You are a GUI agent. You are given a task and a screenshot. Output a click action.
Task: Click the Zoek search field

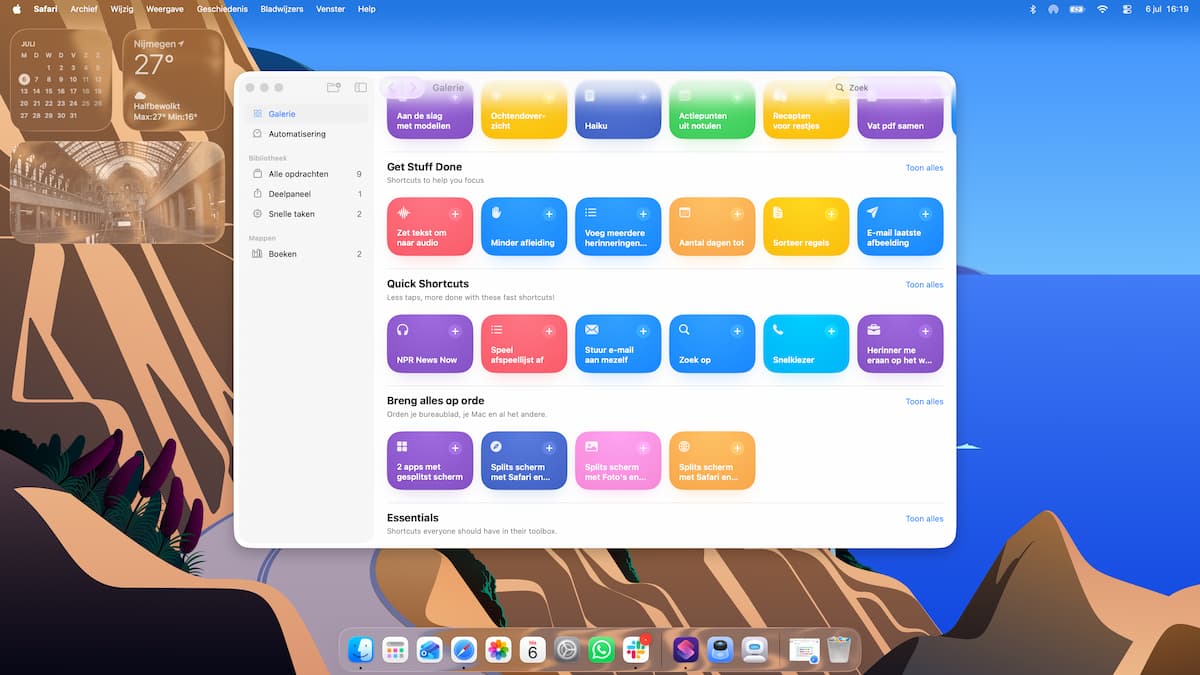886,88
